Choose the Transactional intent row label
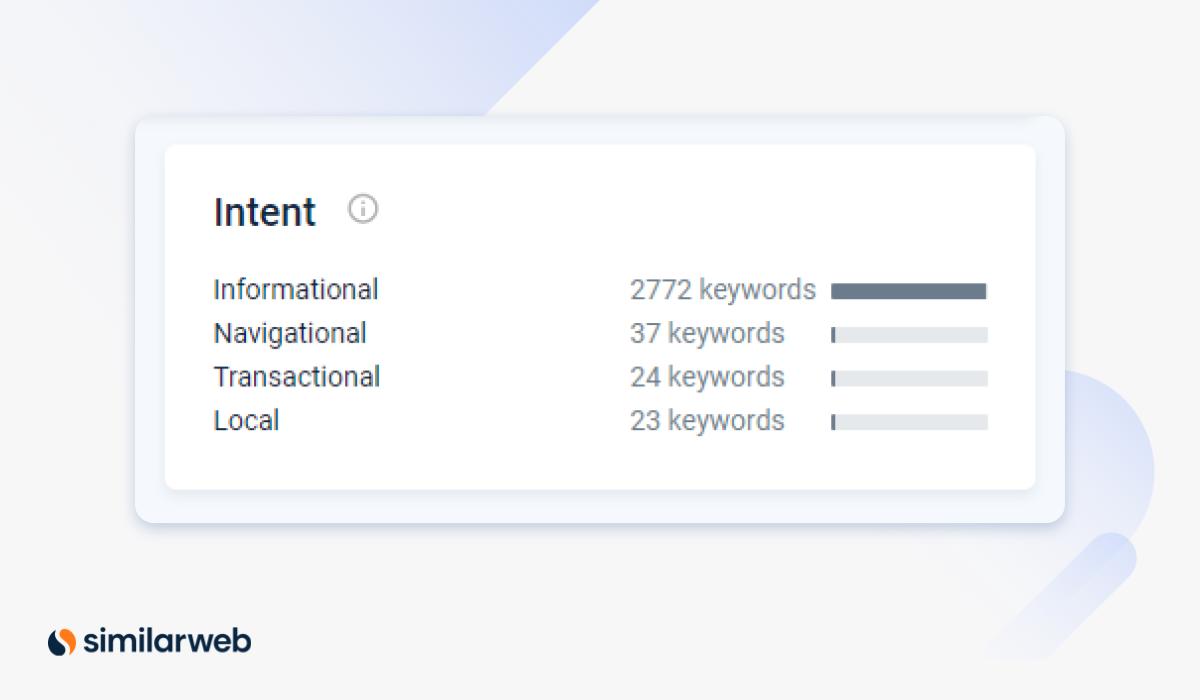This screenshot has height=700, width=1200. [x=297, y=377]
